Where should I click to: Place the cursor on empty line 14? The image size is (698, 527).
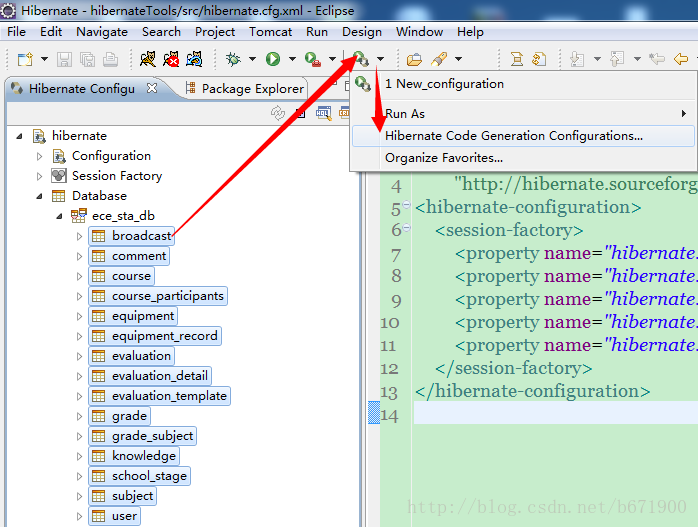pyautogui.click(x=556, y=414)
